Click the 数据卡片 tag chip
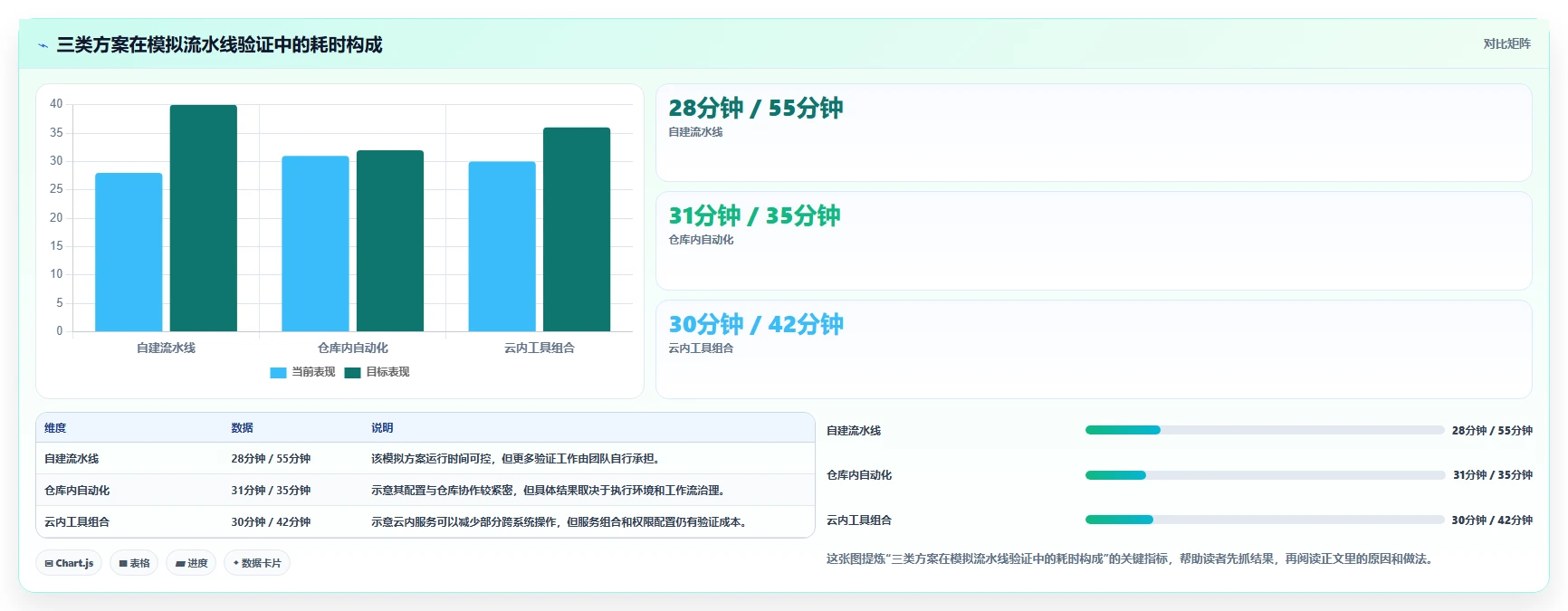This screenshot has width=1568, height=611. click(257, 563)
